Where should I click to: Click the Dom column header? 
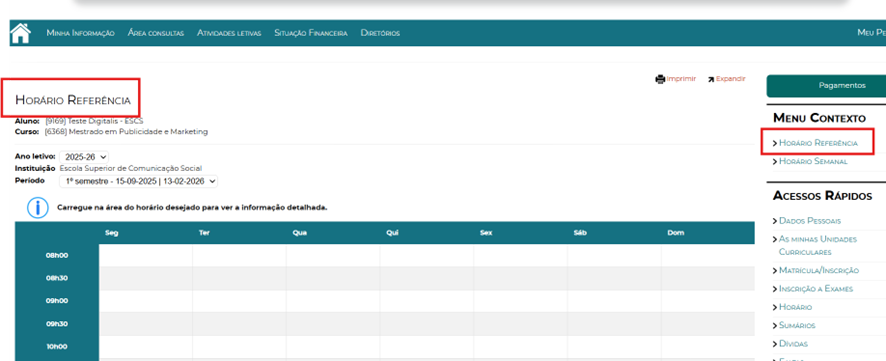(676, 233)
